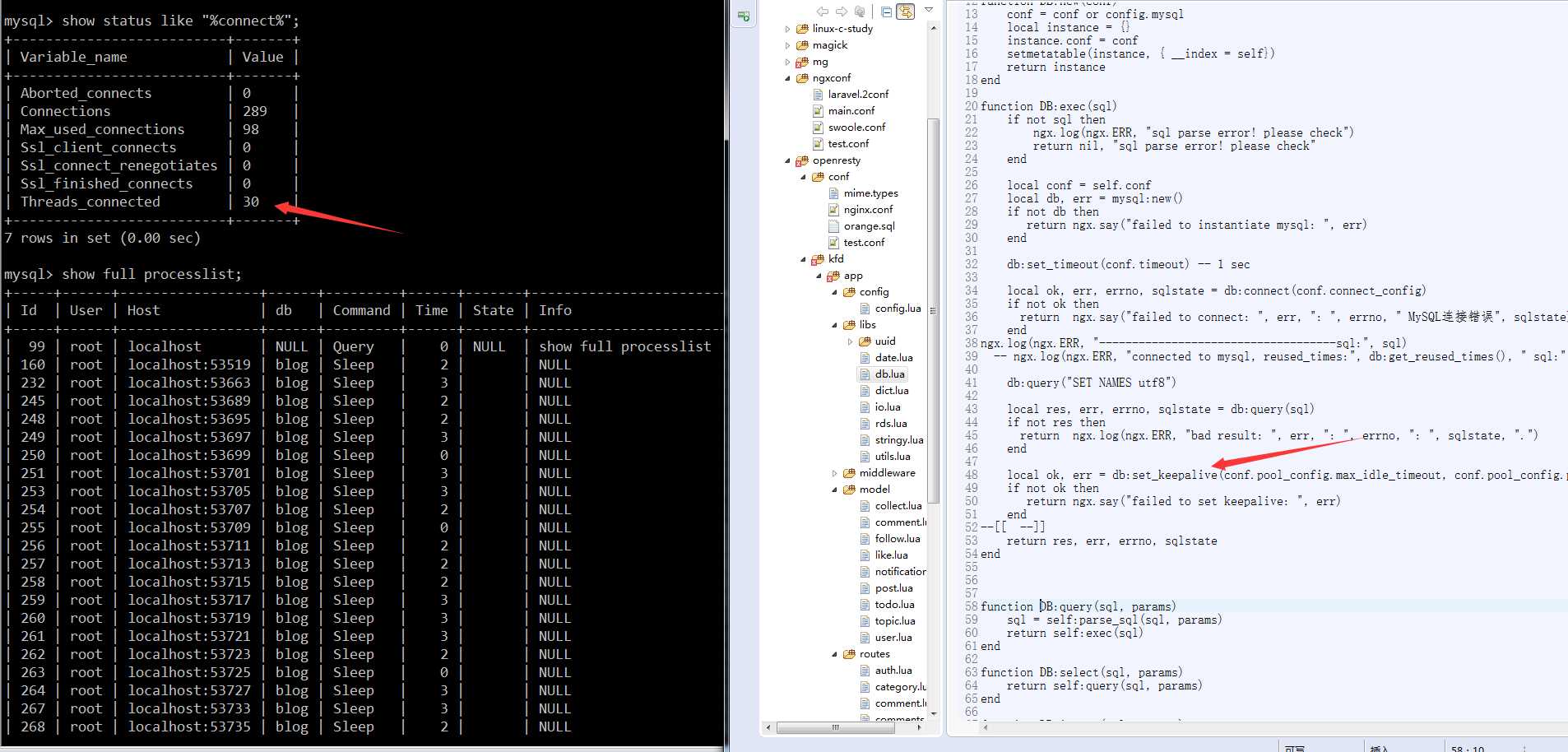Click 'function DB:exec(sql)' in editor
The image size is (1568, 752).
[x=1048, y=106]
